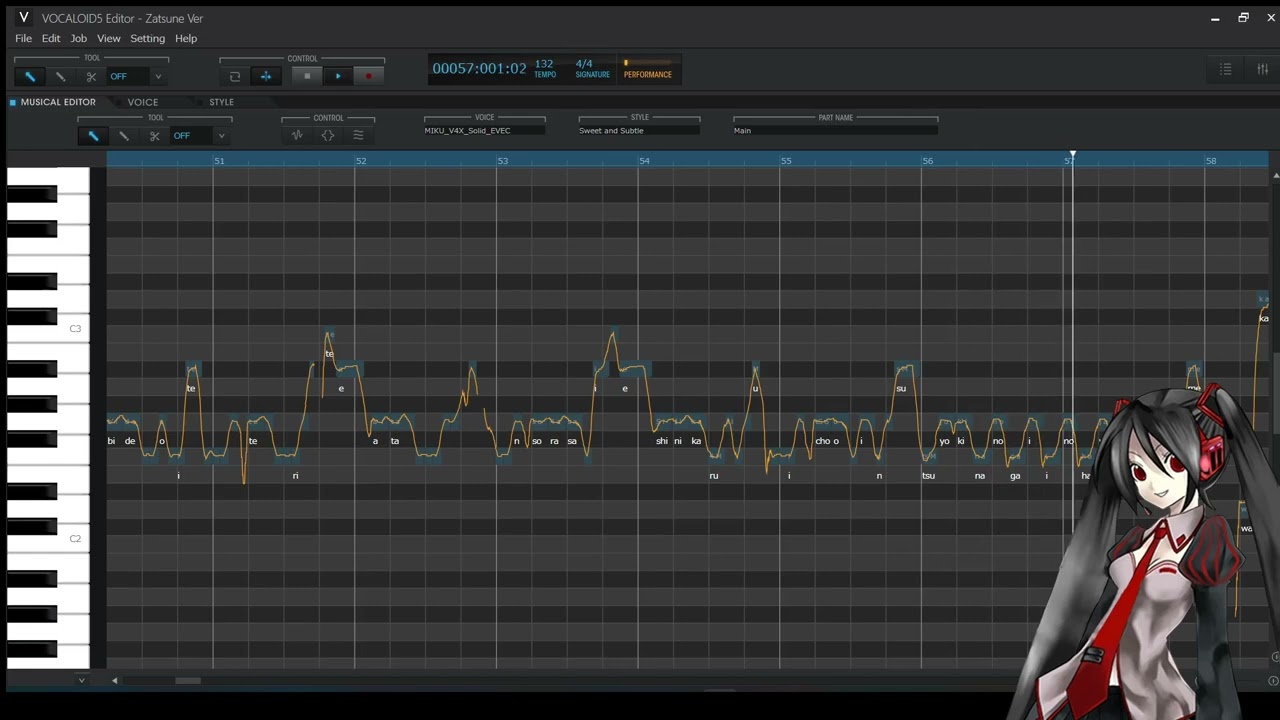Click the 4/4 time signature value
This screenshot has width=1280, height=720.
pos(584,64)
